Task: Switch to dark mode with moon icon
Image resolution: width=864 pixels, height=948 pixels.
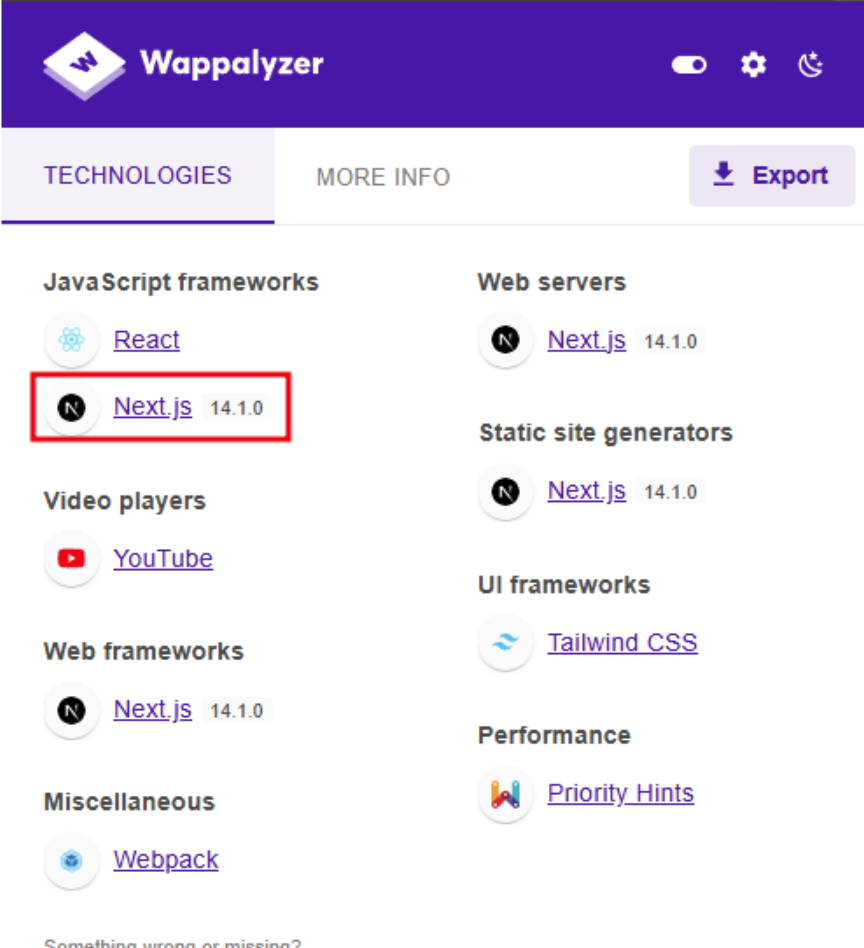Action: pyautogui.click(x=811, y=65)
